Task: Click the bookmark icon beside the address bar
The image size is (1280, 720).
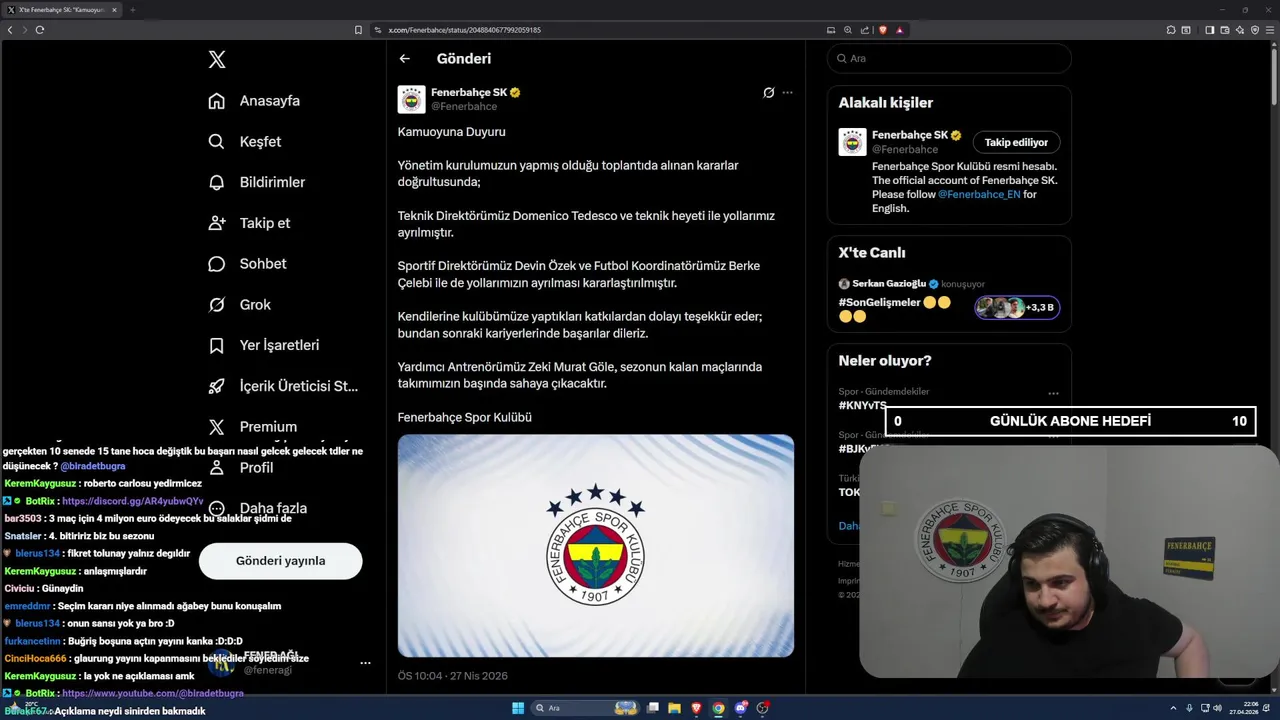Action: [358, 30]
